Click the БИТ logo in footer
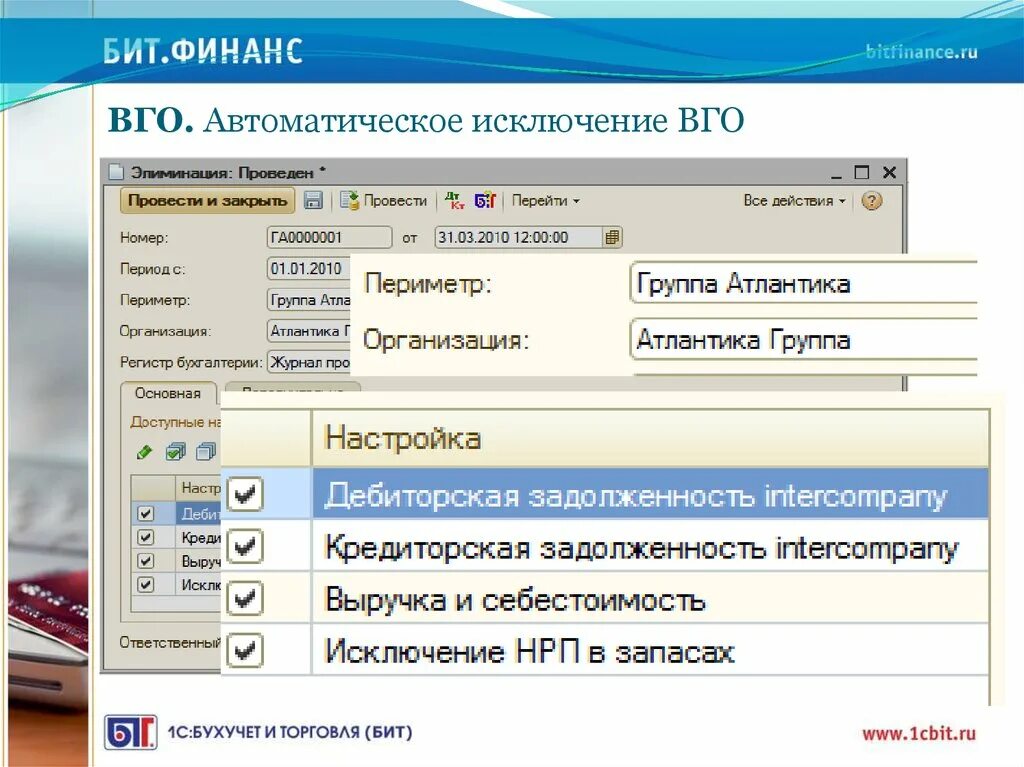Viewport: 1024px width, 767px height. [131, 732]
